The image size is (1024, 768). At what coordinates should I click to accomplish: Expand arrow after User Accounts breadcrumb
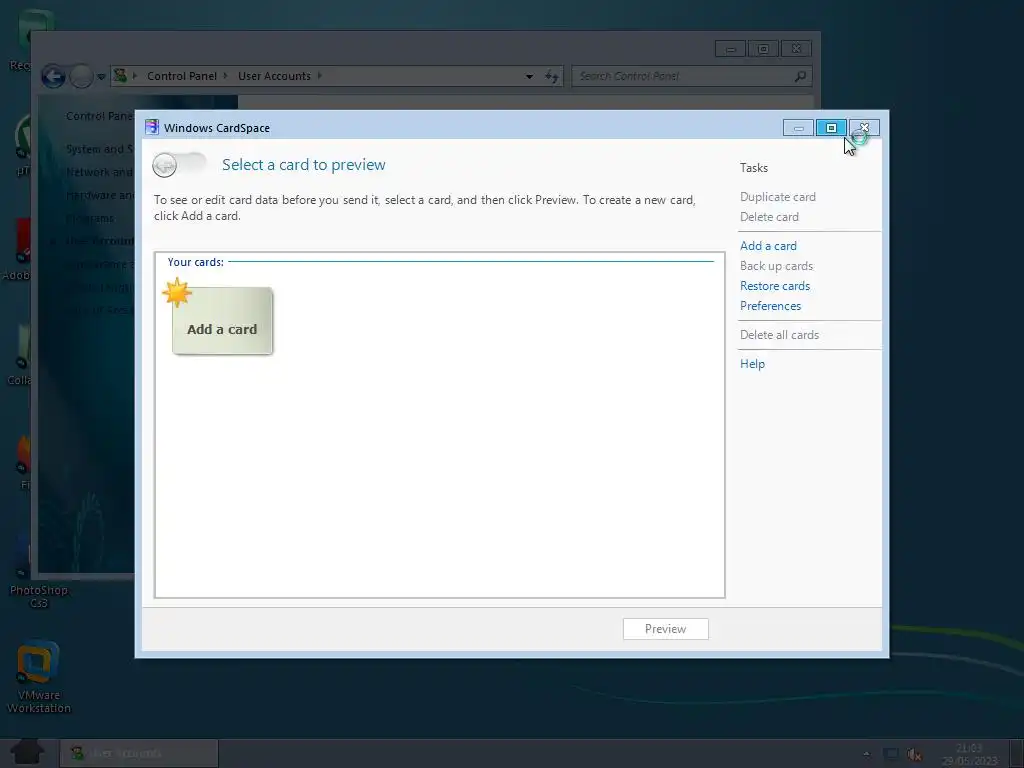point(320,76)
